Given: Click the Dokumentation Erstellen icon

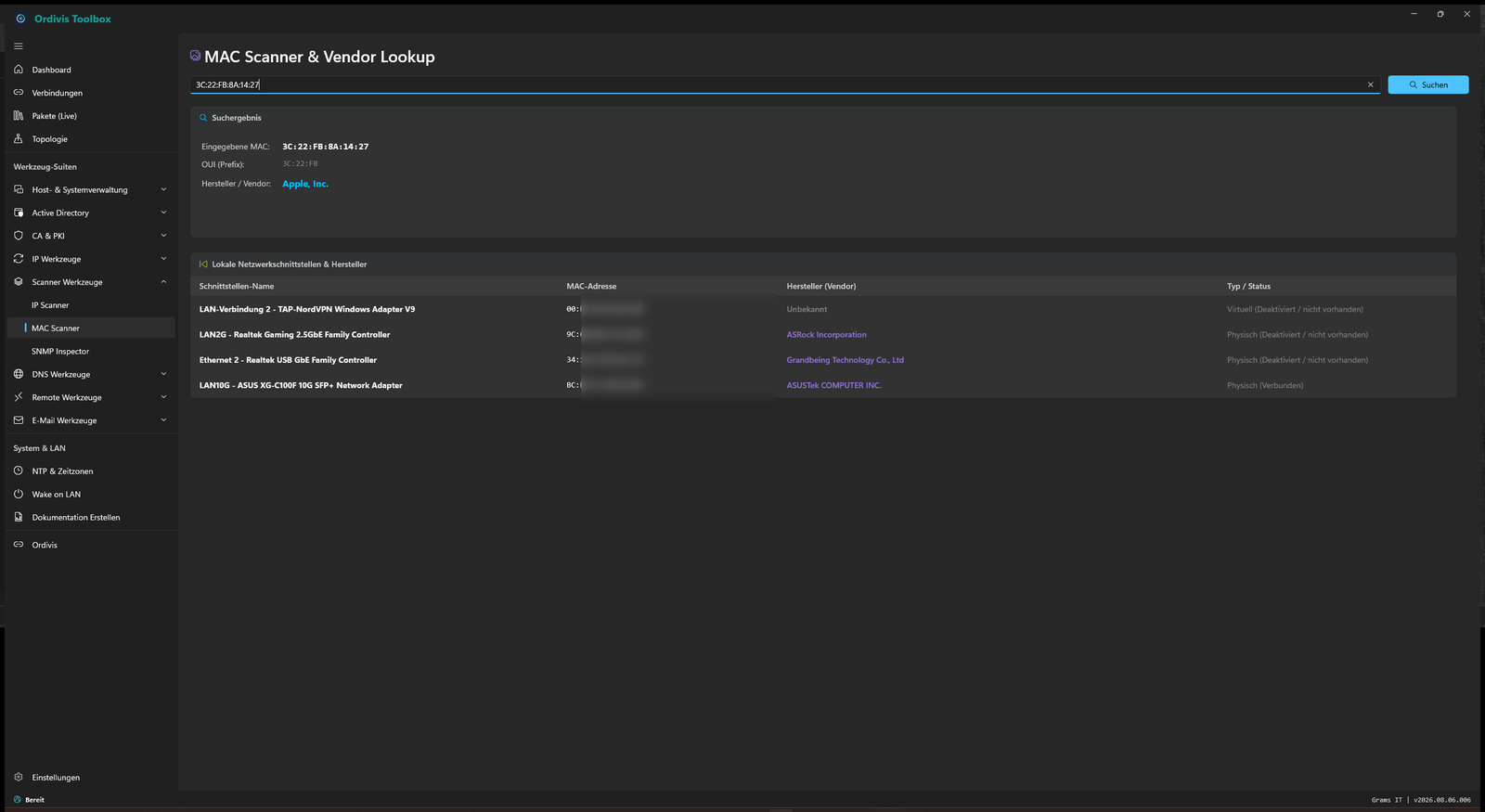Looking at the screenshot, I should pyautogui.click(x=19, y=518).
